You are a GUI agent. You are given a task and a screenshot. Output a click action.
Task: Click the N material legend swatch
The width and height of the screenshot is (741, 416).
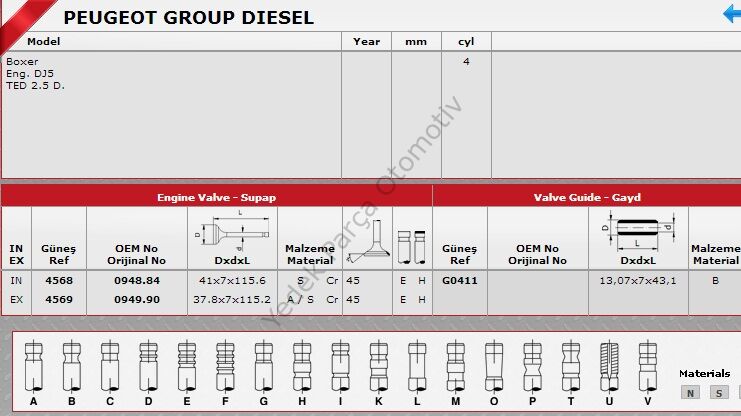[690, 392]
